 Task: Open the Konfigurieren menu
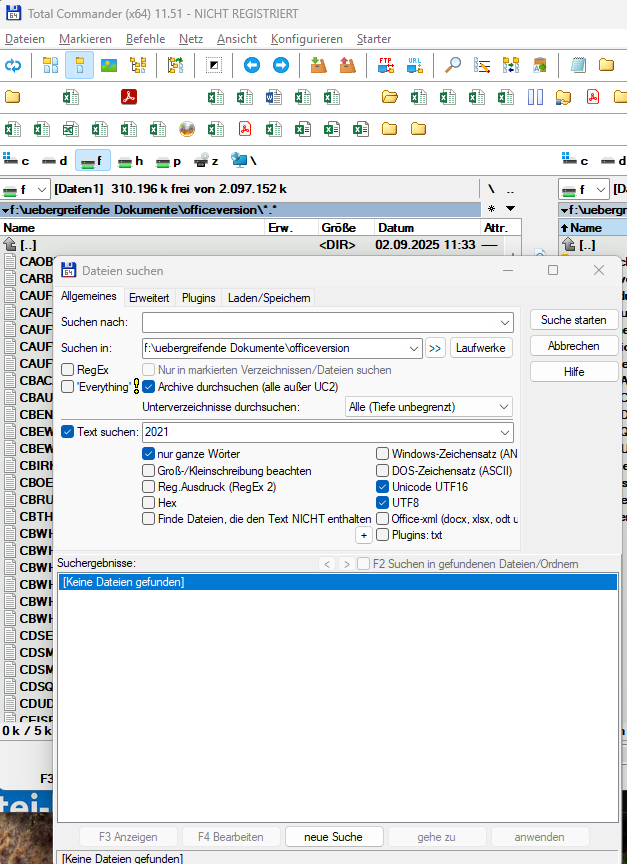point(306,39)
